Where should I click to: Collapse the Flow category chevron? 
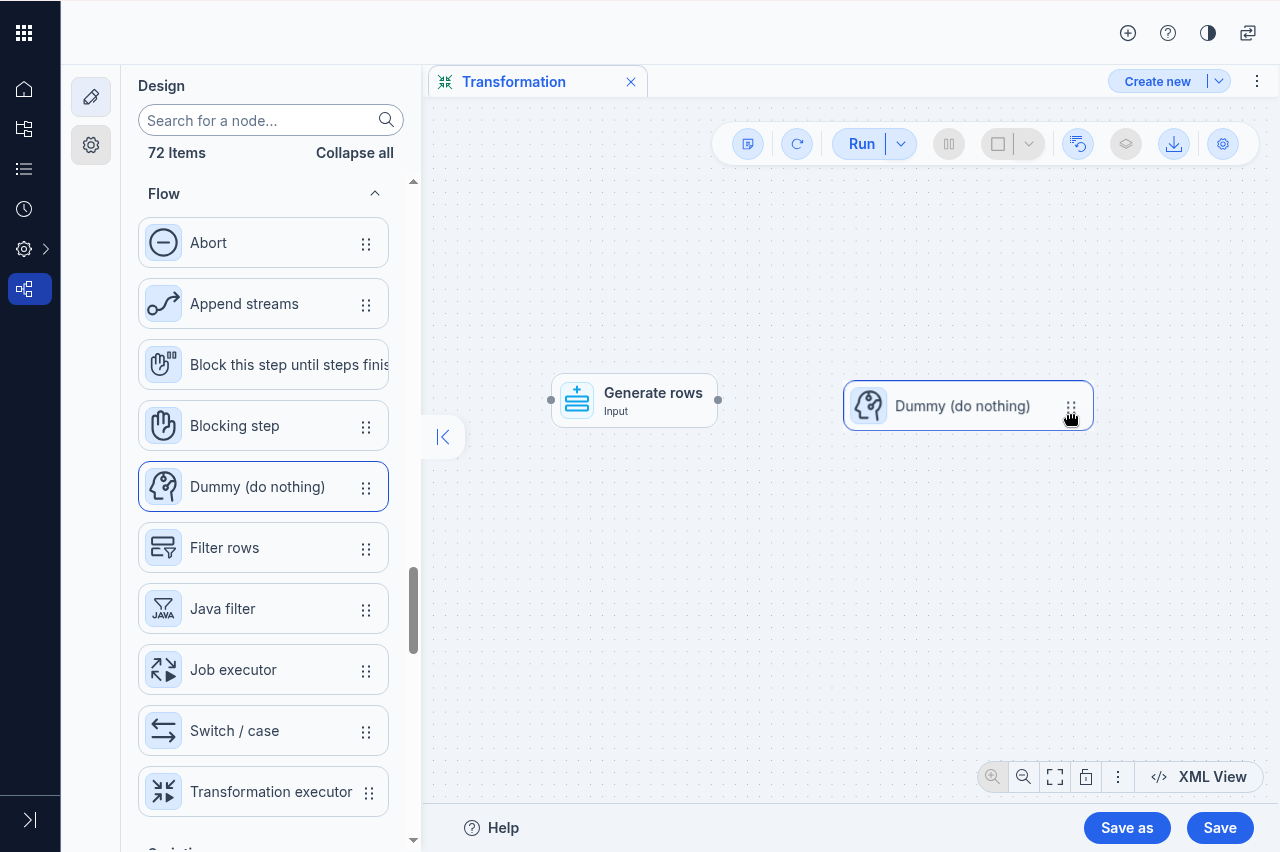(375, 194)
